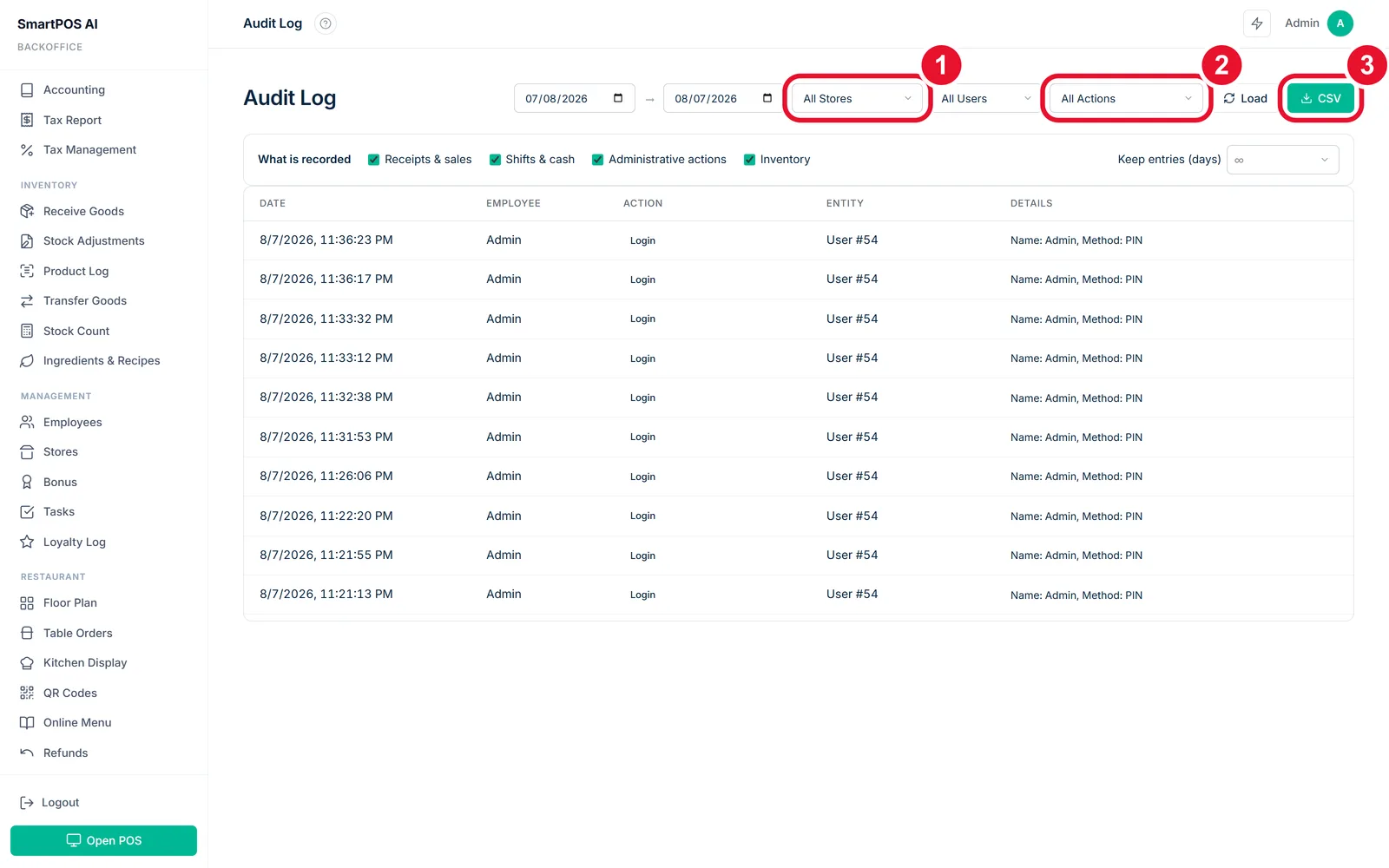Go to Accounting in the sidebar
The height and width of the screenshot is (868, 1389).
pyautogui.click(x=75, y=89)
